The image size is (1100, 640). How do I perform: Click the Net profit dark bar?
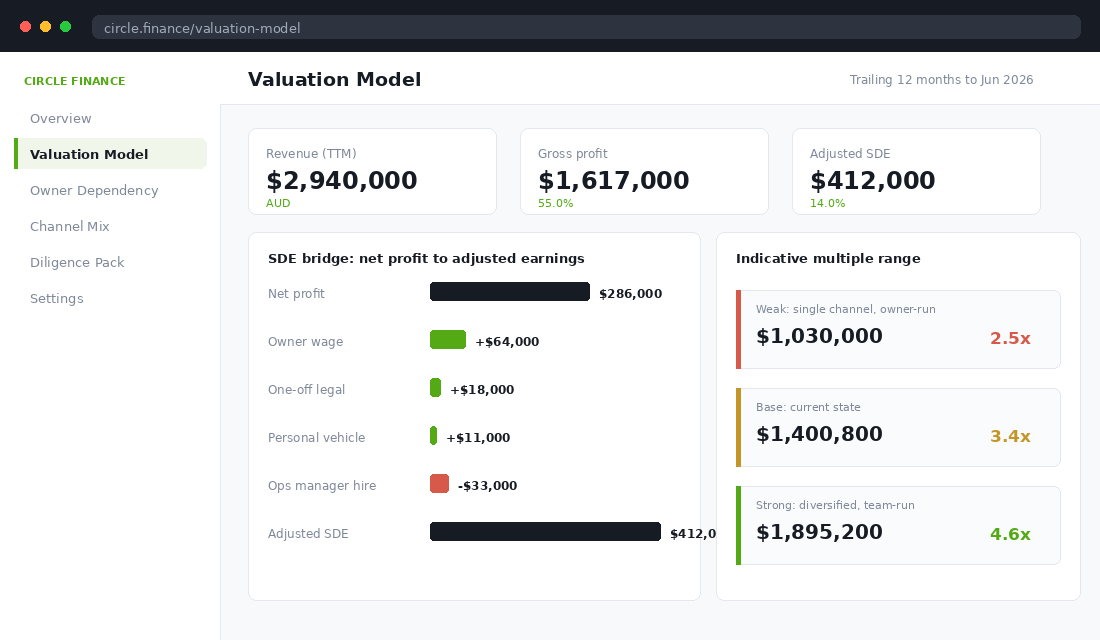(510, 291)
